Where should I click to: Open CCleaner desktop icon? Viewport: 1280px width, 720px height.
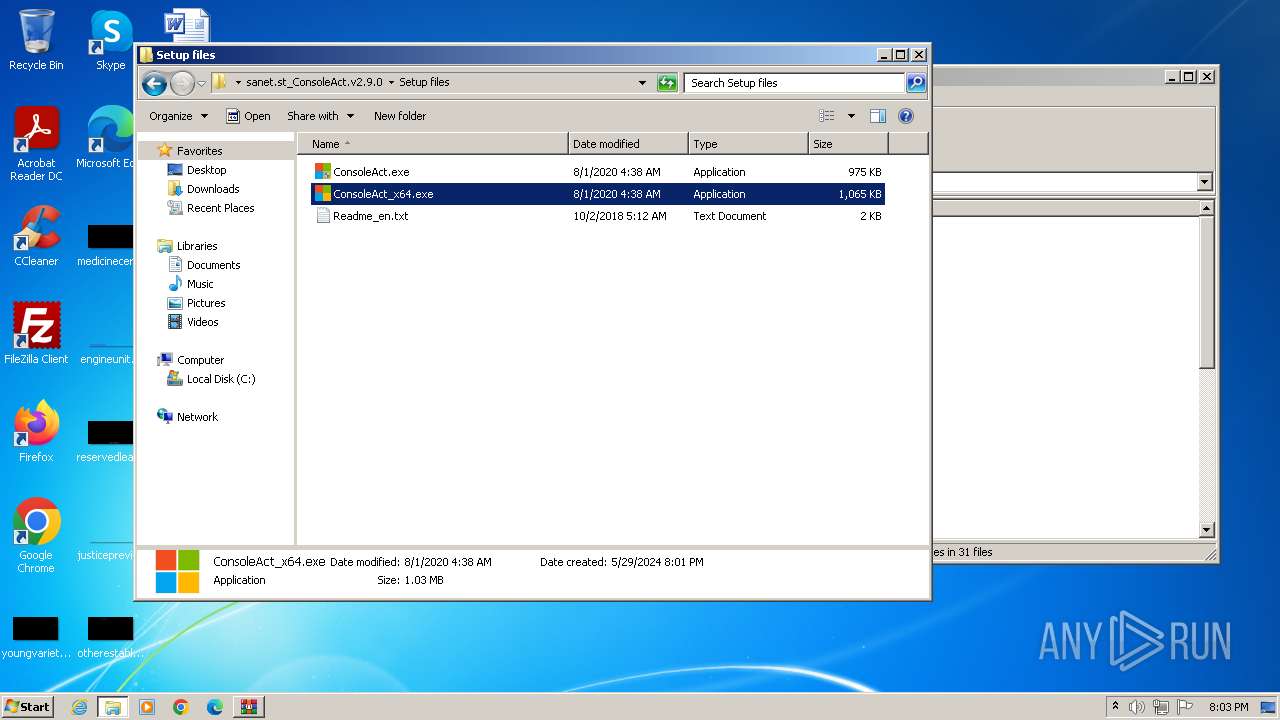[36, 236]
